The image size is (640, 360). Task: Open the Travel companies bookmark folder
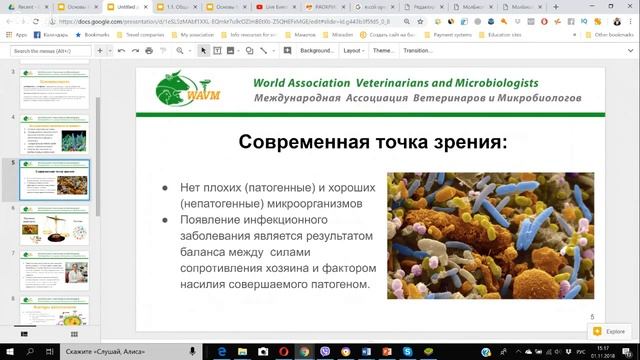pos(141,35)
